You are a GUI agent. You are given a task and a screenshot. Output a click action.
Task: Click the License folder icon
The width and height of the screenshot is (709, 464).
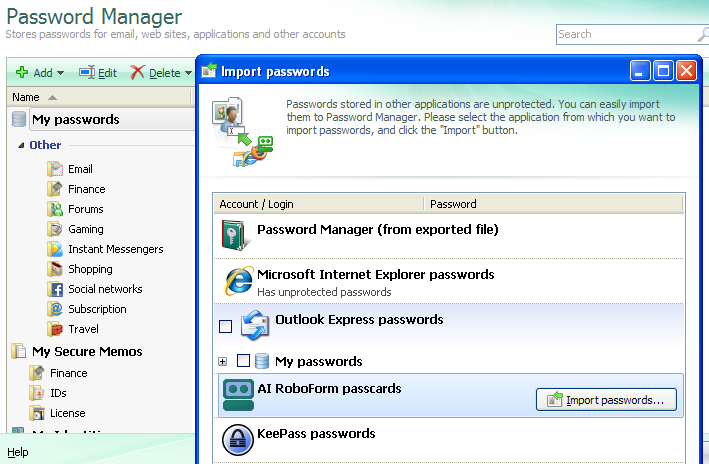click(x=37, y=413)
